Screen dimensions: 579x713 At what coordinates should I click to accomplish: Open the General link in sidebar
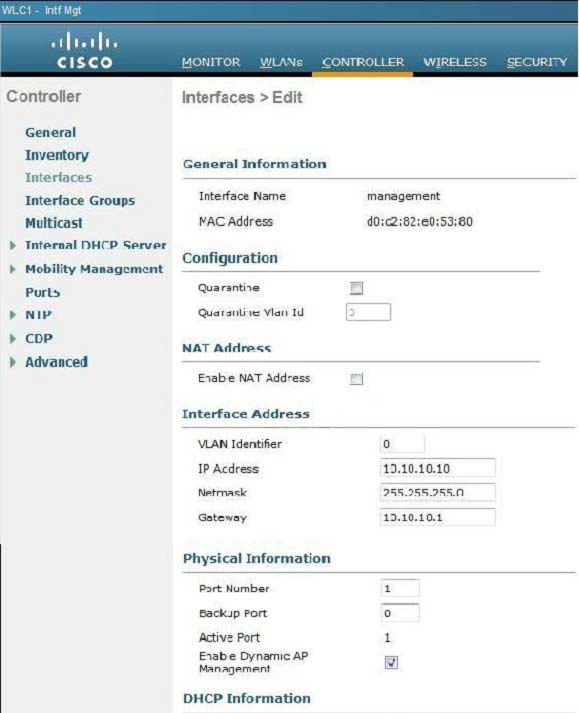(50, 132)
